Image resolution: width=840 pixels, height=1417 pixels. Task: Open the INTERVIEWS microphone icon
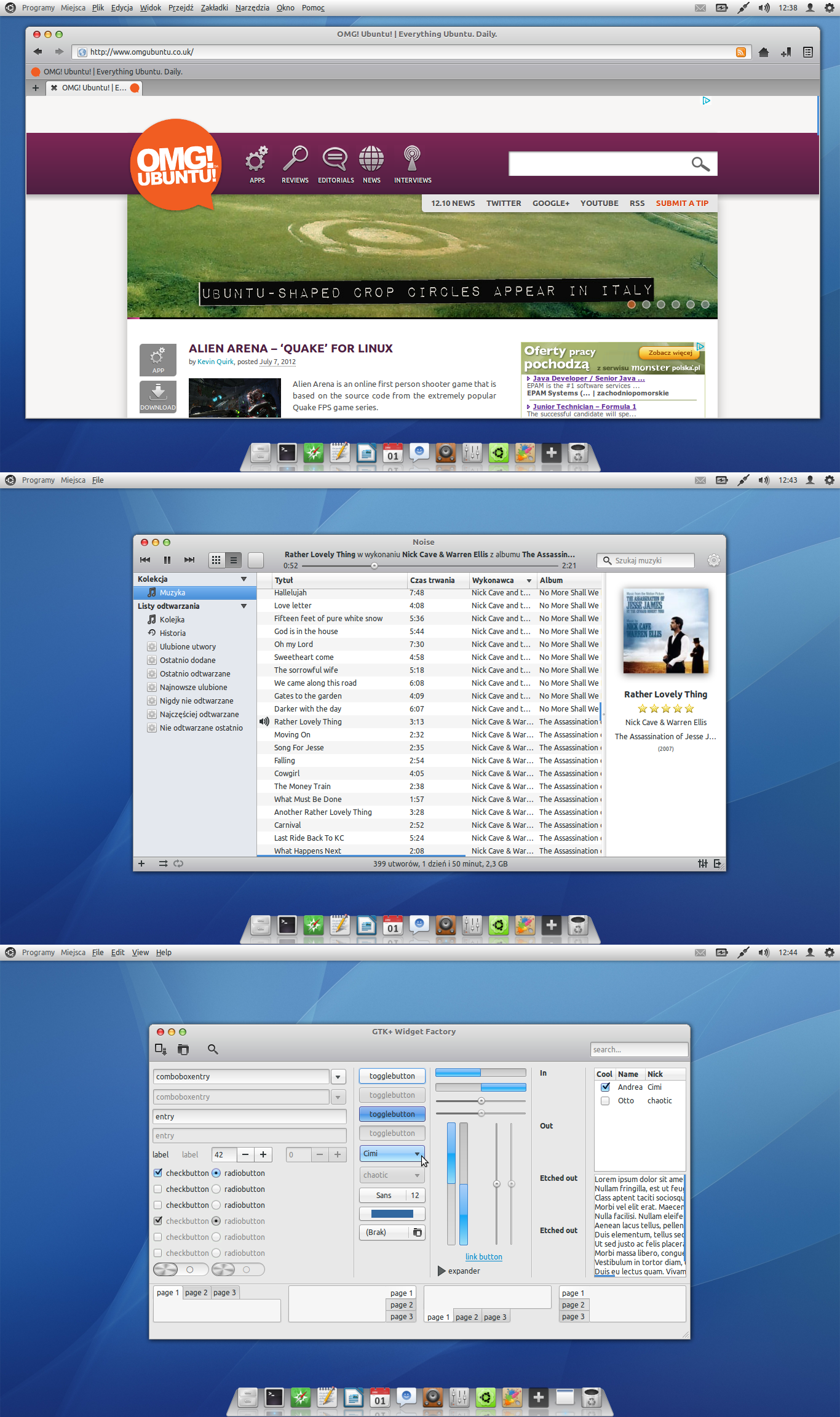[x=412, y=159]
